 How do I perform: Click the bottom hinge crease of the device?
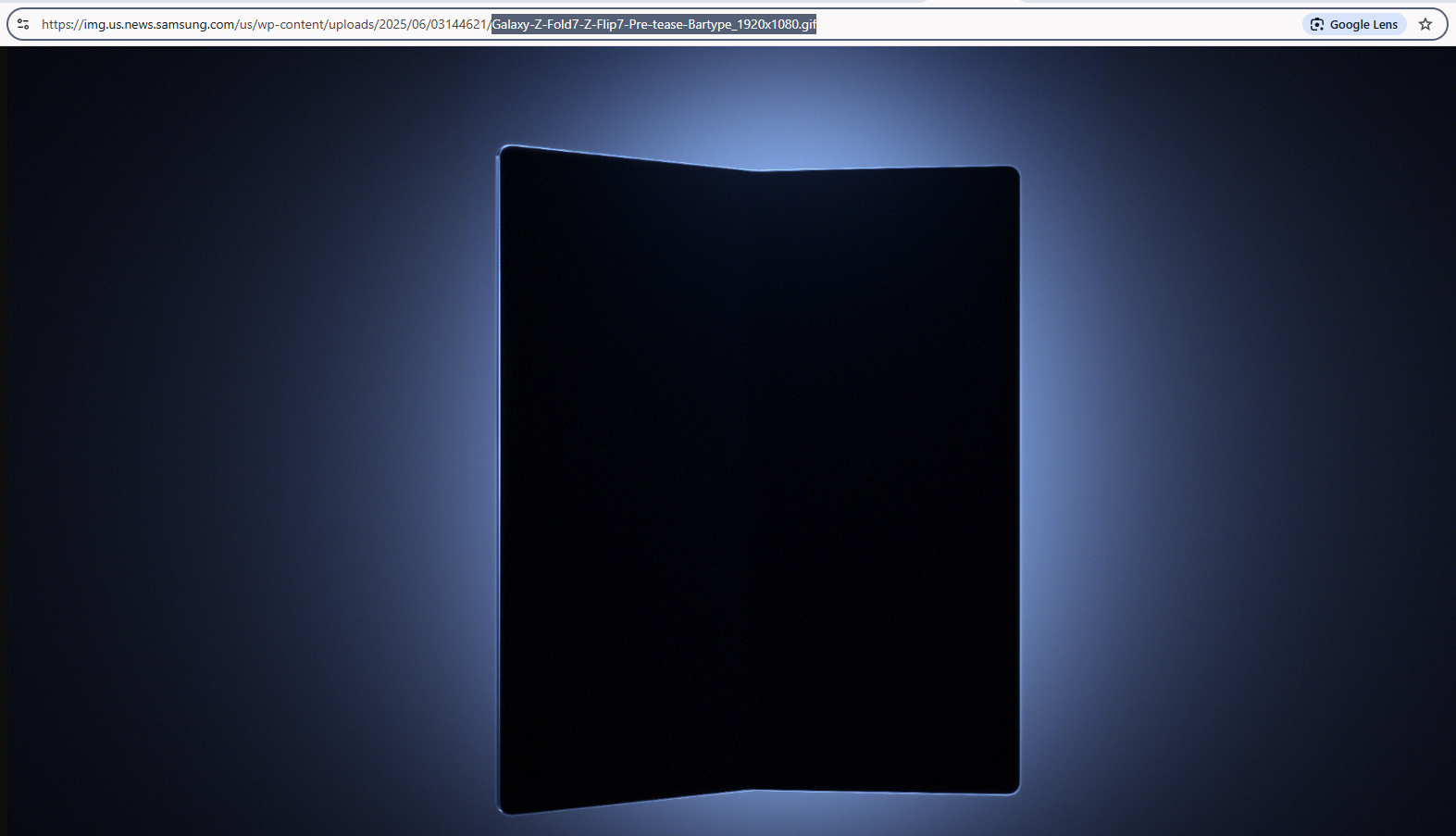pyautogui.click(x=753, y=790)
